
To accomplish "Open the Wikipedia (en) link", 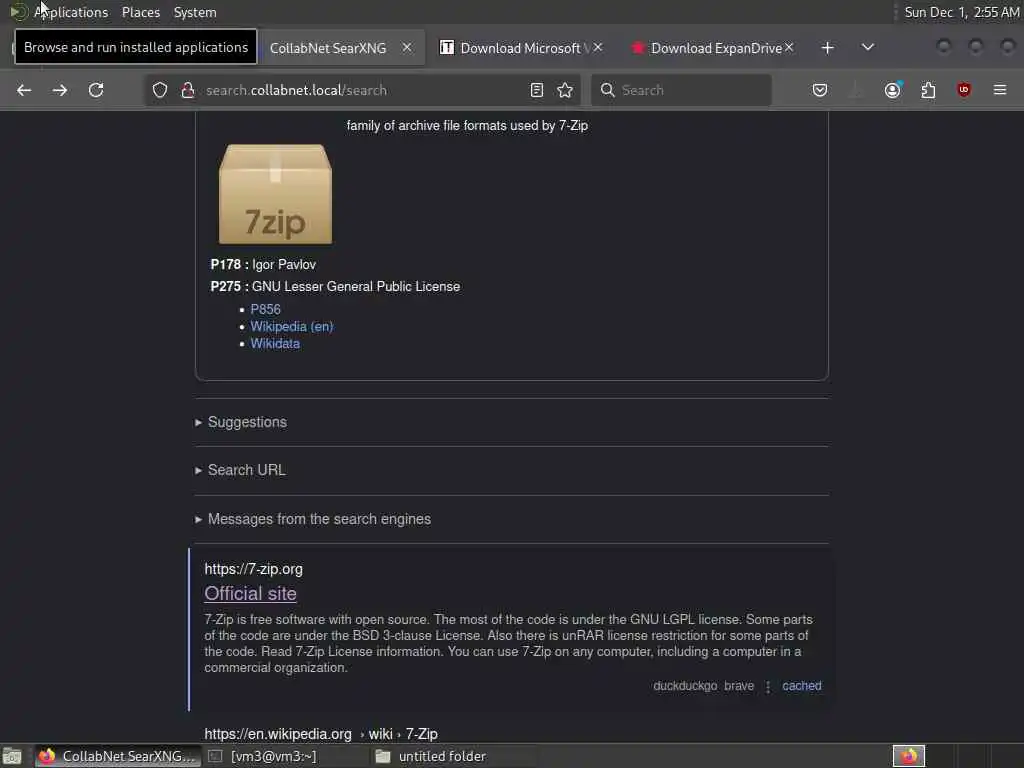I will (292, 327).
